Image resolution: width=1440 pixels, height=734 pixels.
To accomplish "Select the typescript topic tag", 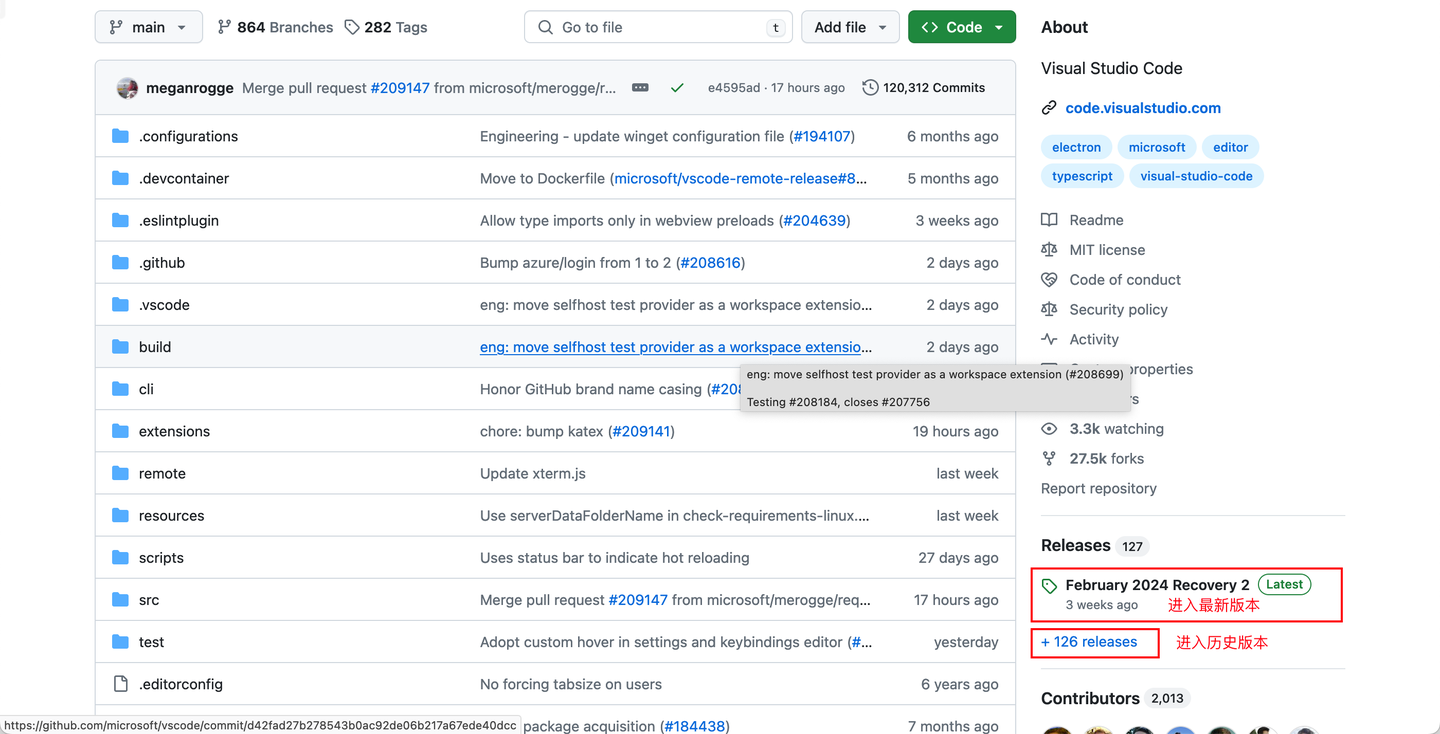I will click(1082, 176).
